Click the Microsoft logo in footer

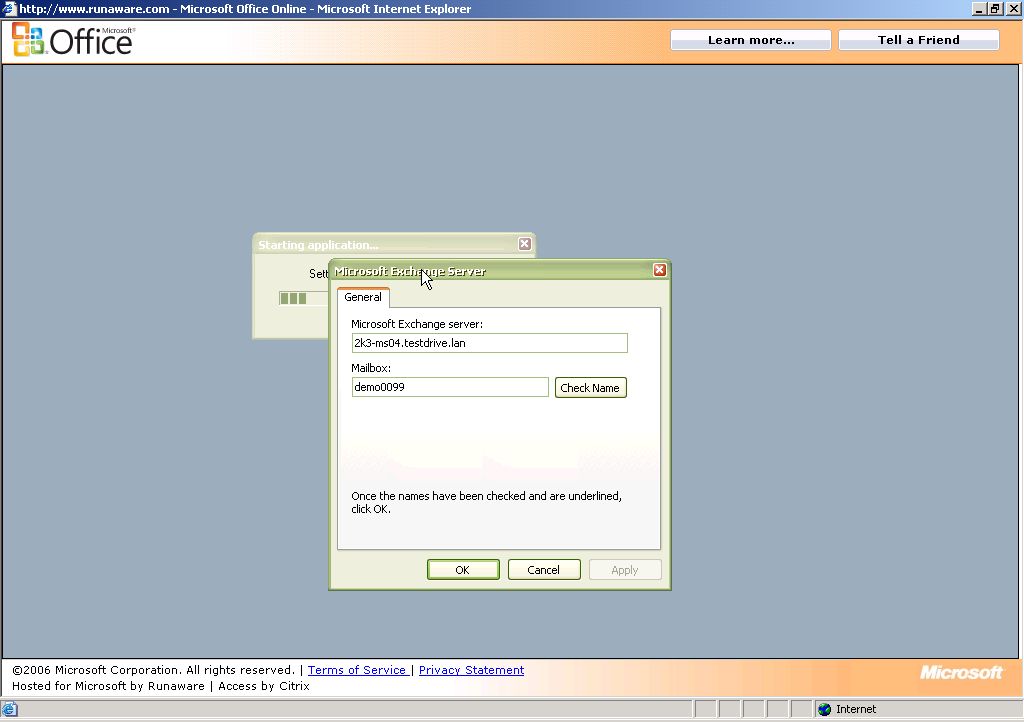click(x=960, y=672)
